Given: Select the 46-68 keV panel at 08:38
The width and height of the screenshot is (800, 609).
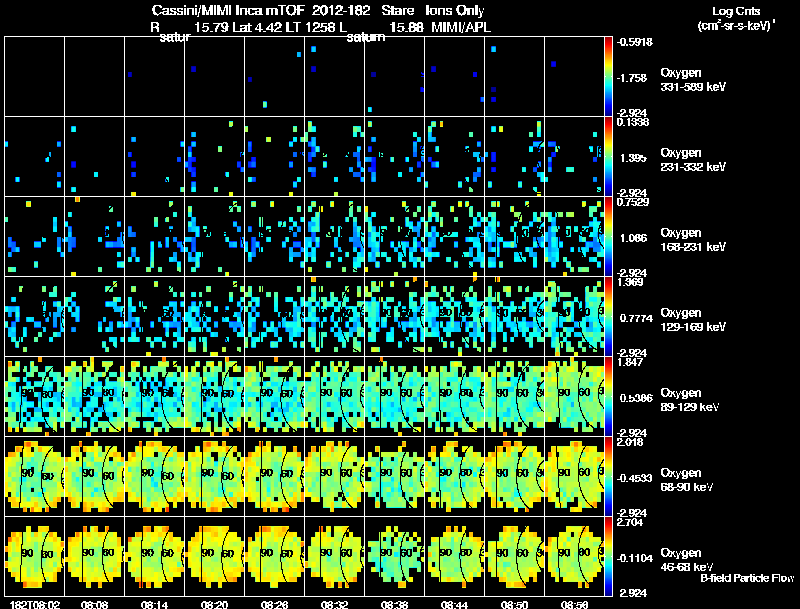Looking at the screenshot, I should pos(394,556).
